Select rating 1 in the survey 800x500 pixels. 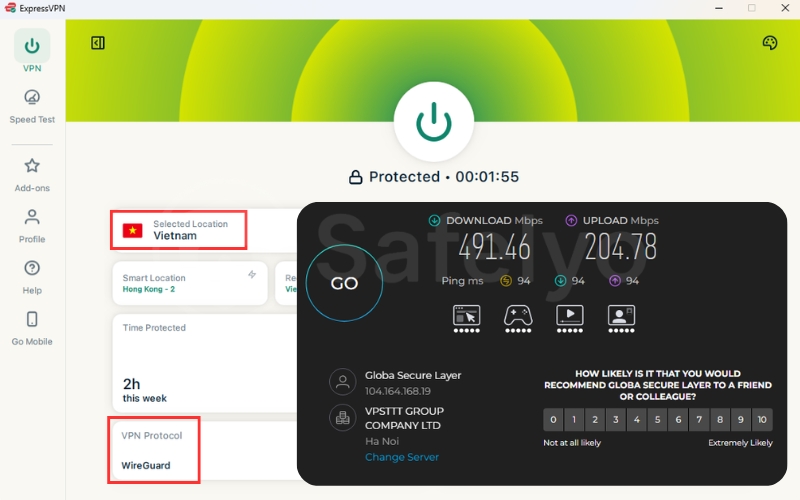[x=574, y=419]
